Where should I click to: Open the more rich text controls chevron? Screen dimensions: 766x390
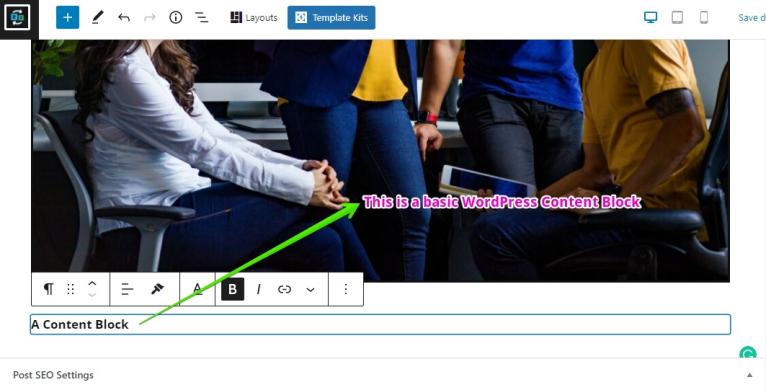pos(310,290)
